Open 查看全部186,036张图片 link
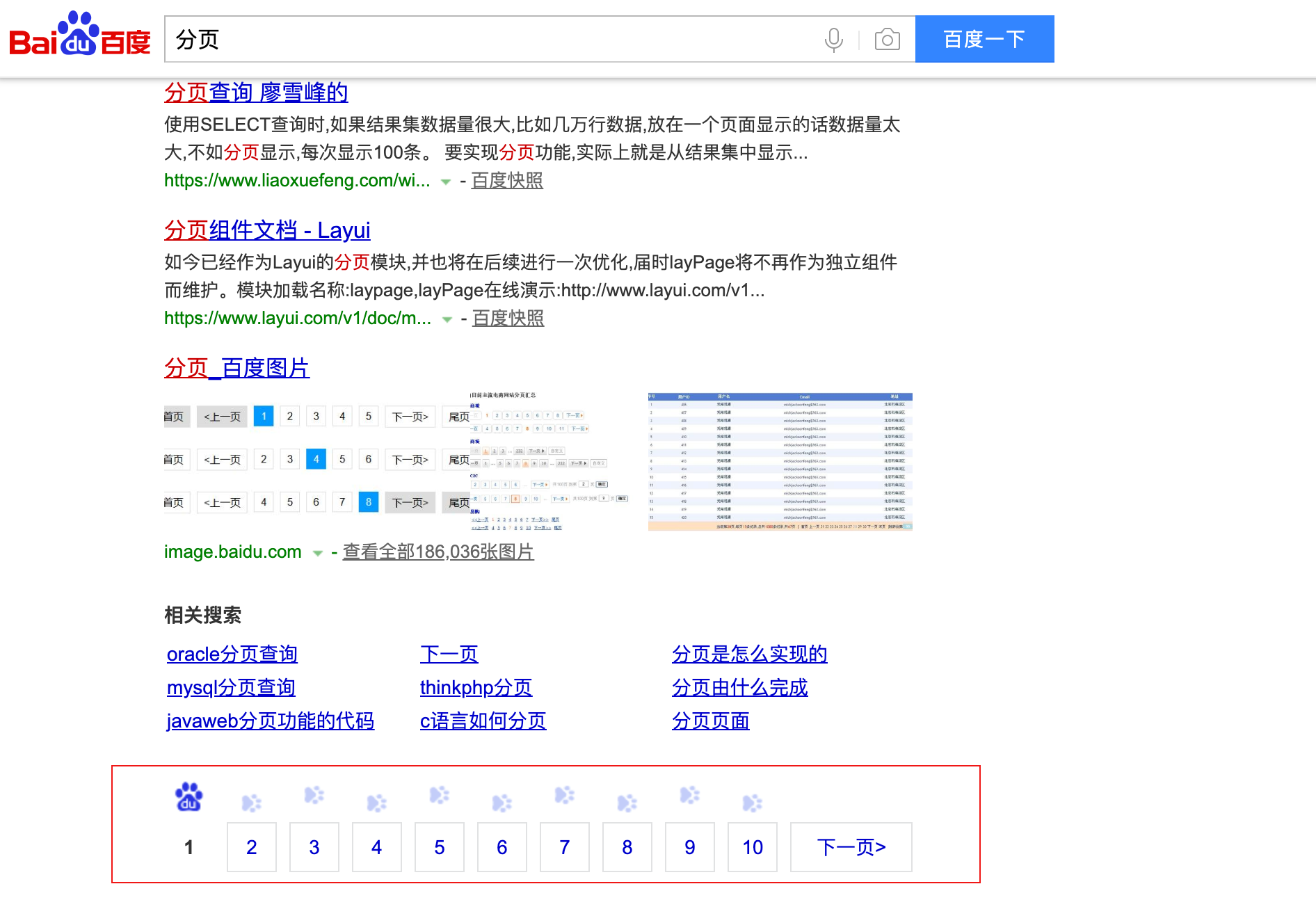This screenshot has height=900, width=1316. click(x=438, y=552)
